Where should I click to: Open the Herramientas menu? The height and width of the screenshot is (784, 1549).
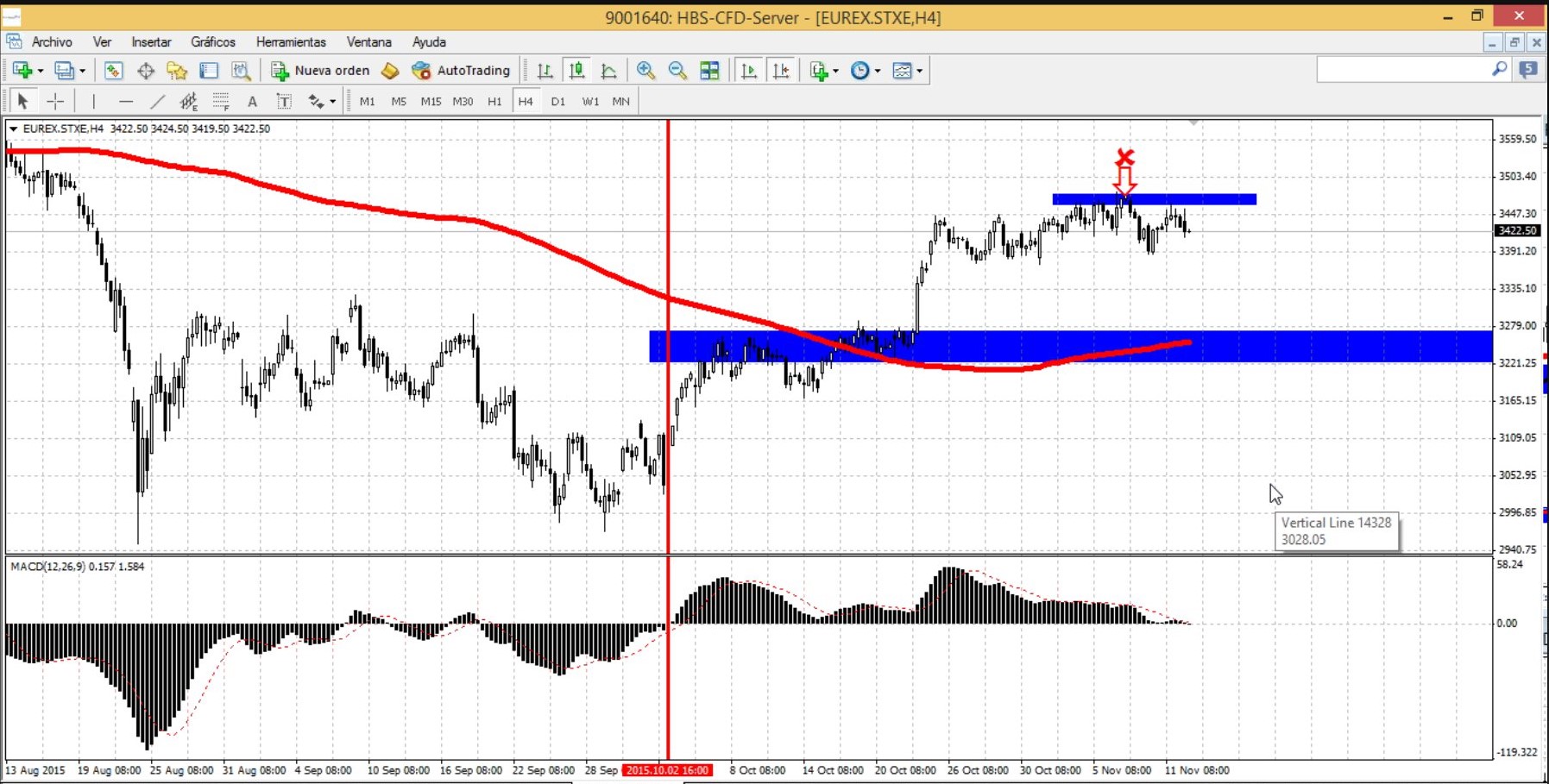[x=291, y=41]
